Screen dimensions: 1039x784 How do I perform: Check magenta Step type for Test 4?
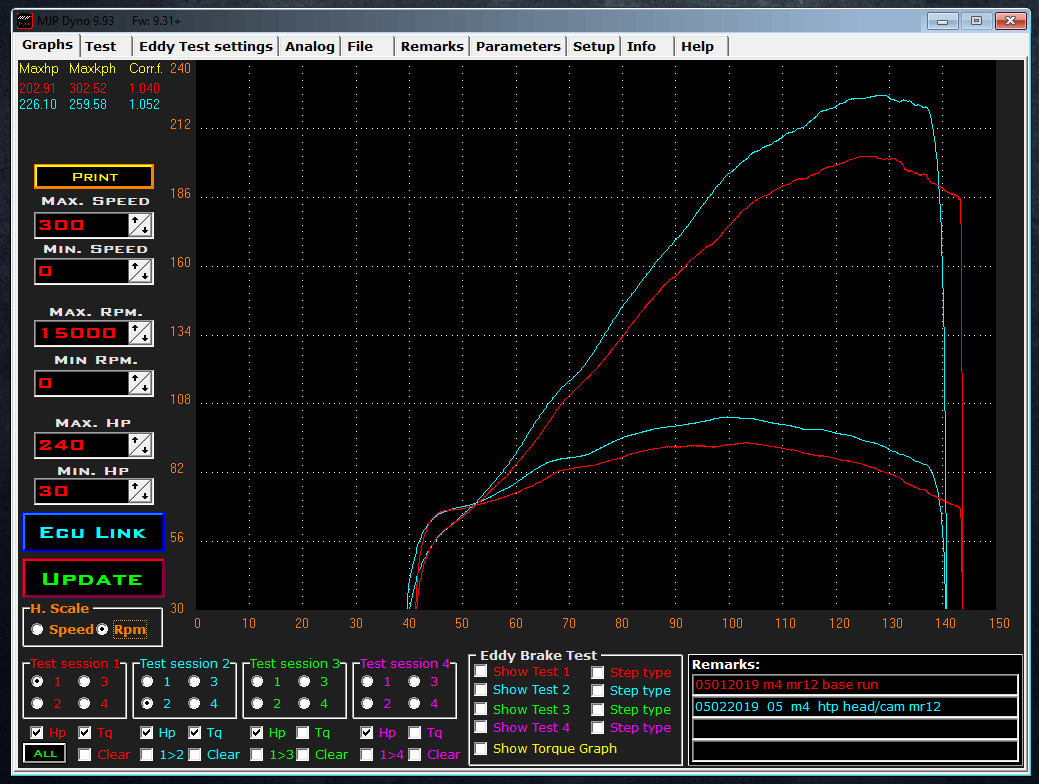[x=598, y=727]
